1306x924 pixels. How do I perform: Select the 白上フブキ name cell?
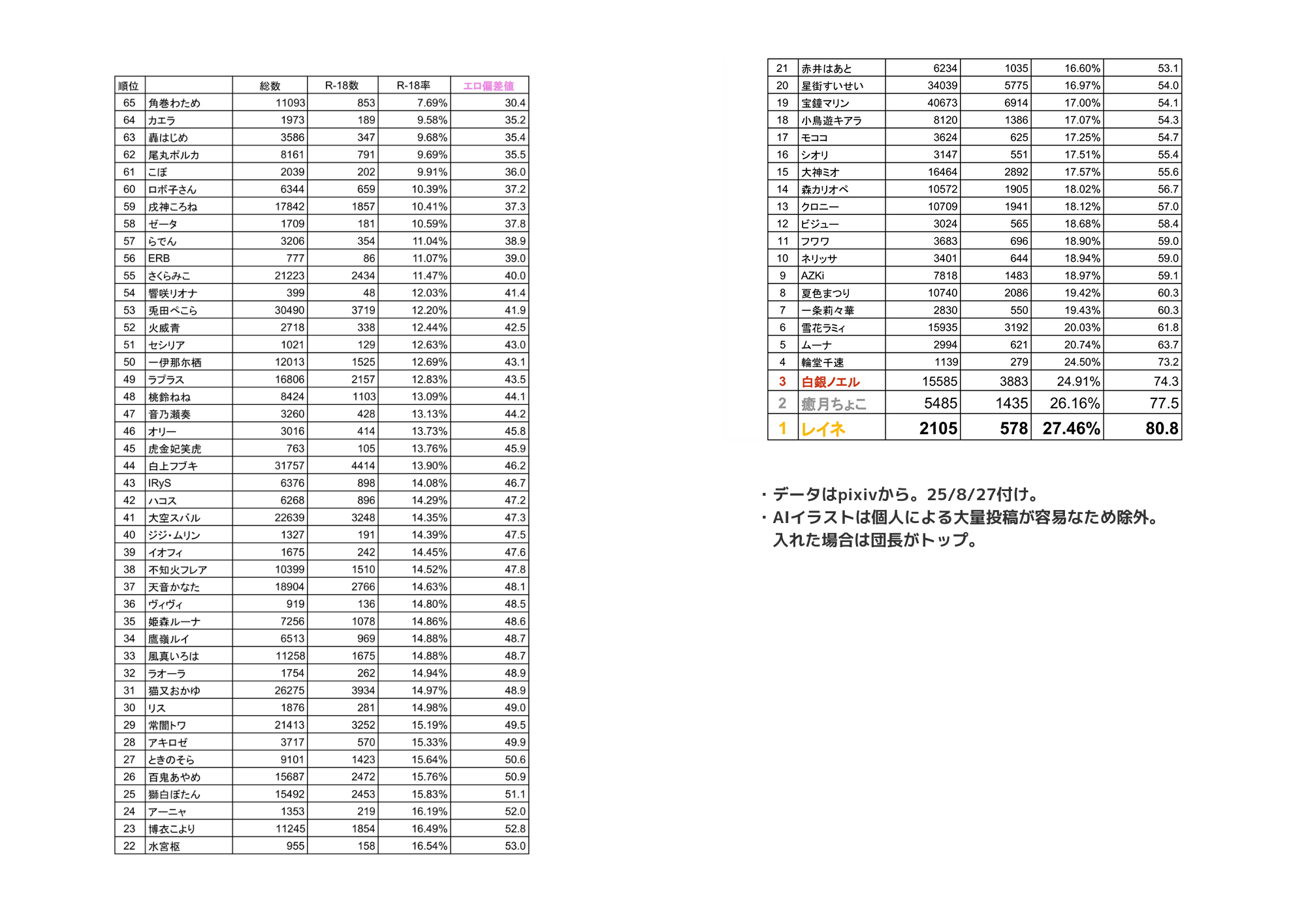[x=172, y=466]
